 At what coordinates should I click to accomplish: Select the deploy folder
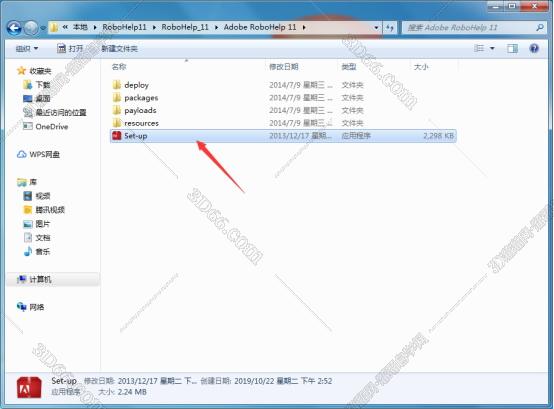point(283,85)
